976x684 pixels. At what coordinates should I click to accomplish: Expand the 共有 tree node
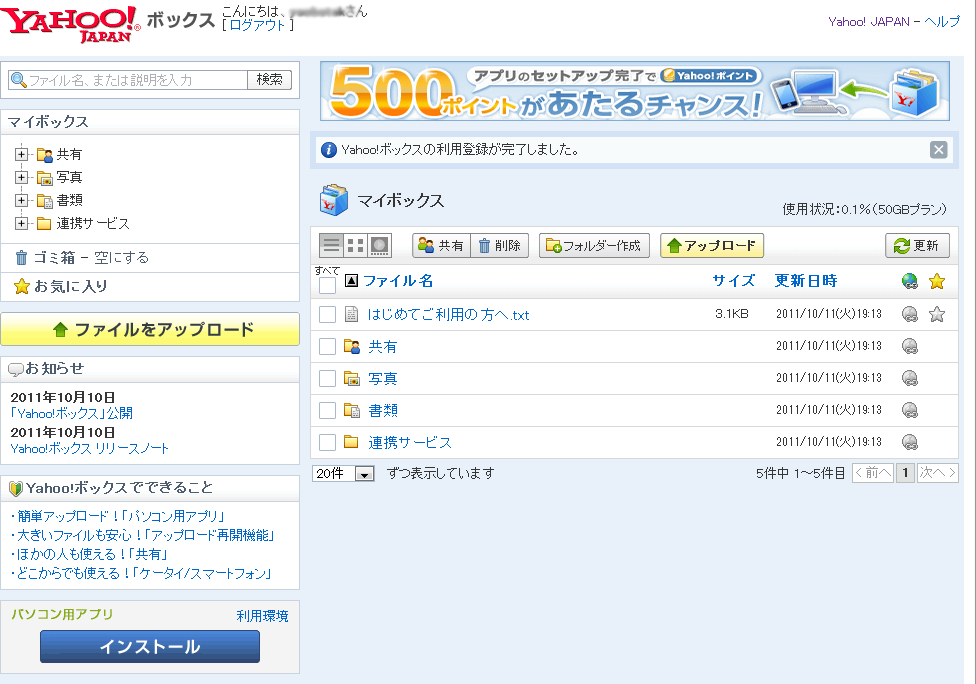click(x=22, y=154)
